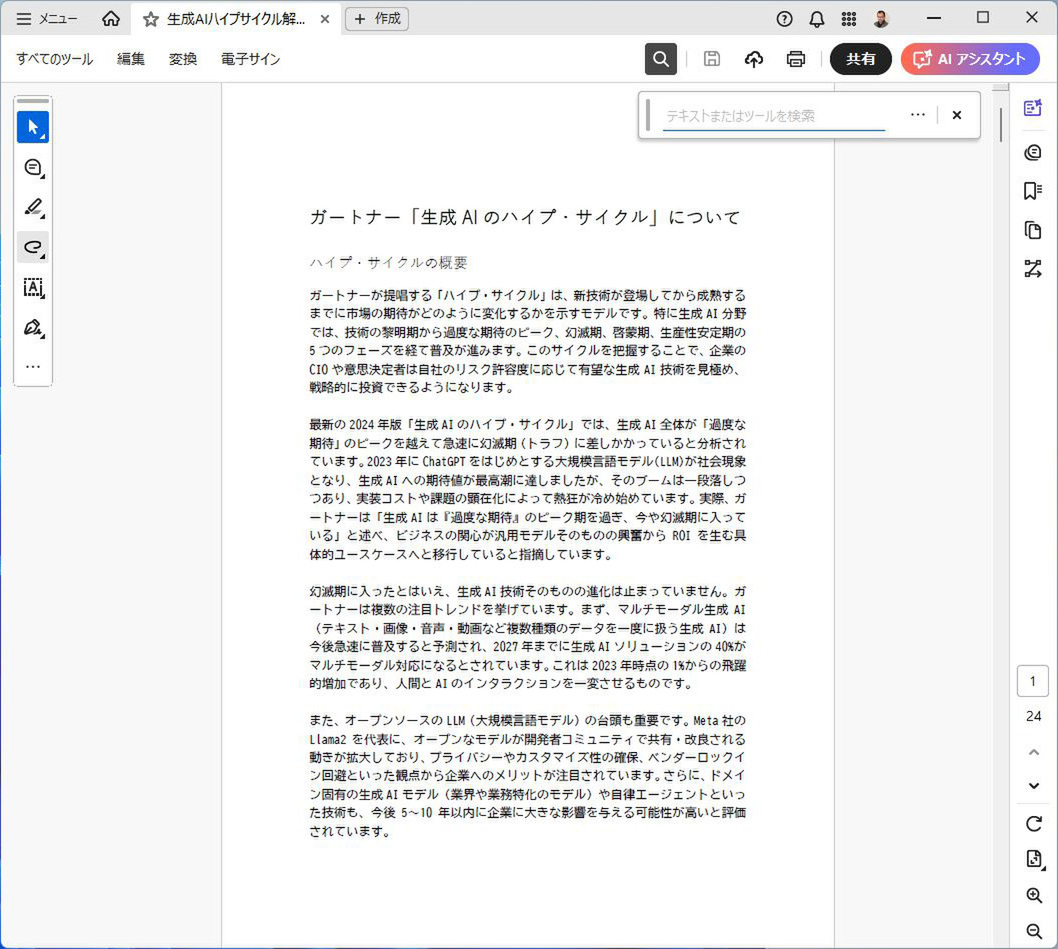Image resolution: width=1058 pixels, height=949 pixels.
Task: Click the print icon
Action: [796, 59]
